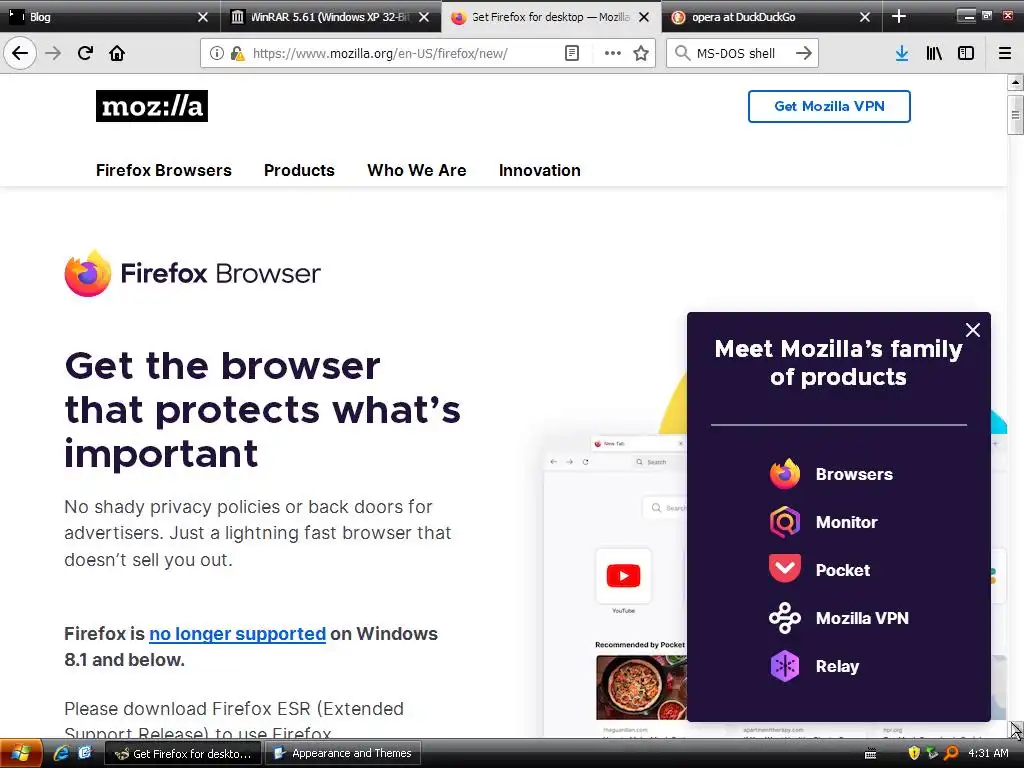Open a new tab with plus button
Screen dimensions: 1024x768
click(x=899, y=16)
